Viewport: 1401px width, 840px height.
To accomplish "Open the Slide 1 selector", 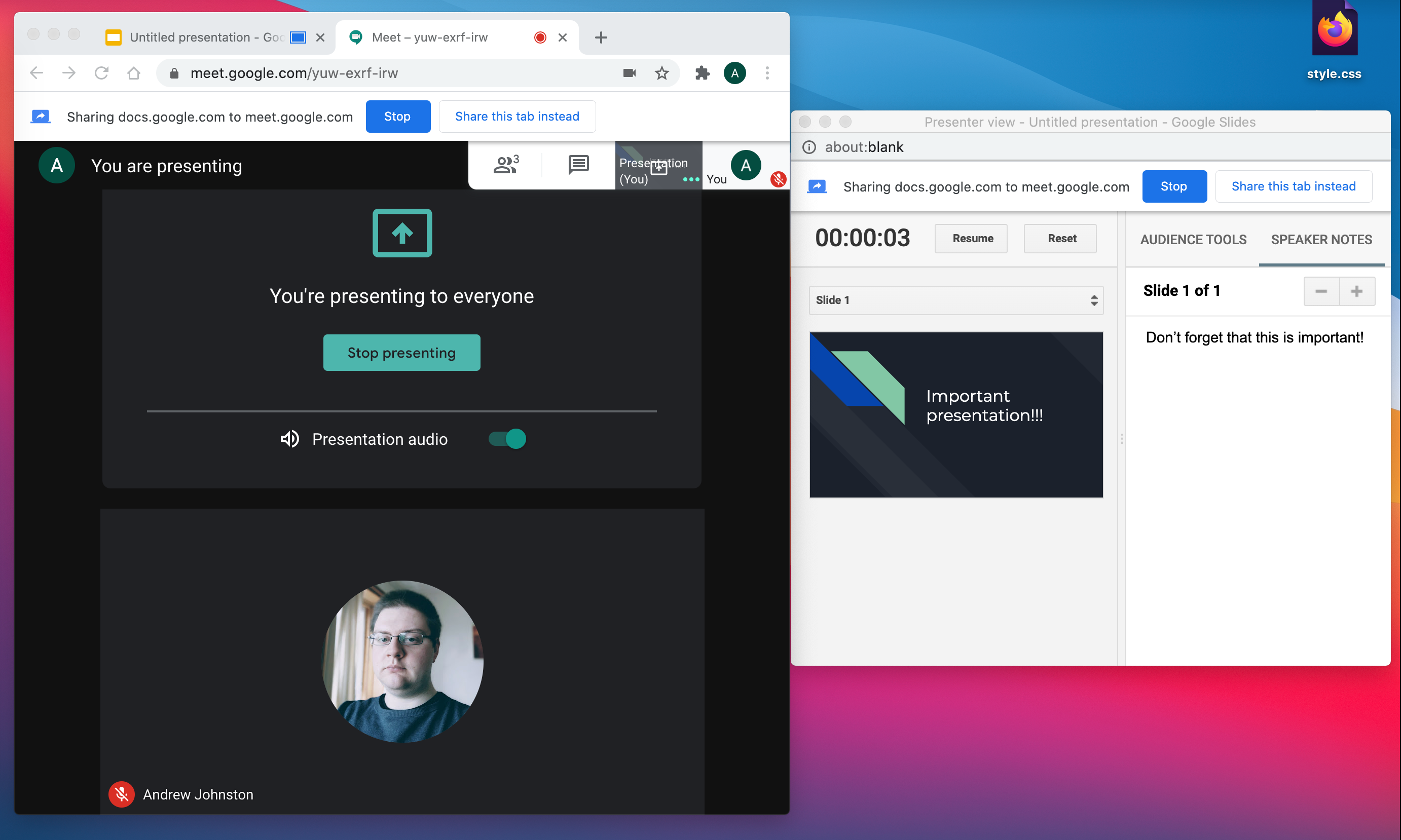I will [x=955, y=300].
